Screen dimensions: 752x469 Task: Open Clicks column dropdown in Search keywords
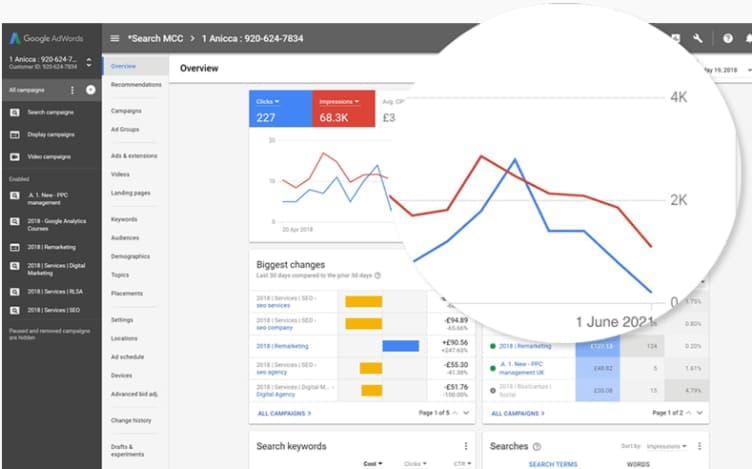point(415,464)
